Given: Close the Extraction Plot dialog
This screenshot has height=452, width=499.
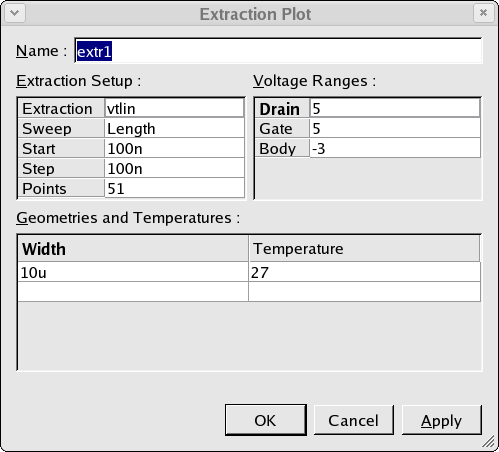Looking at the screenshot, I should click(x=483, y=13).
